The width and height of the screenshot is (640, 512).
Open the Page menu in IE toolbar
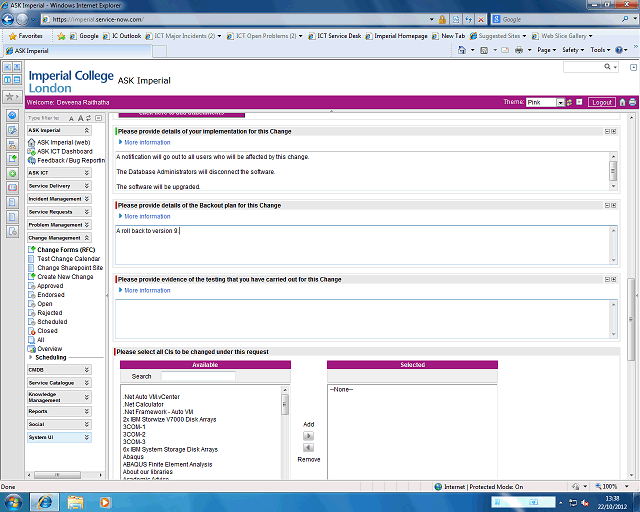click(547, 49)
